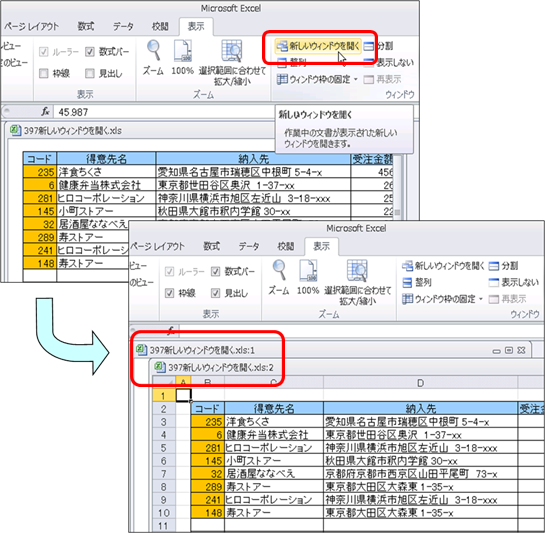Enable 枠線 gridlines checkbox in upper ribbon
The width and height of the screenshot is (545, 533).
[x=44, y=73]
